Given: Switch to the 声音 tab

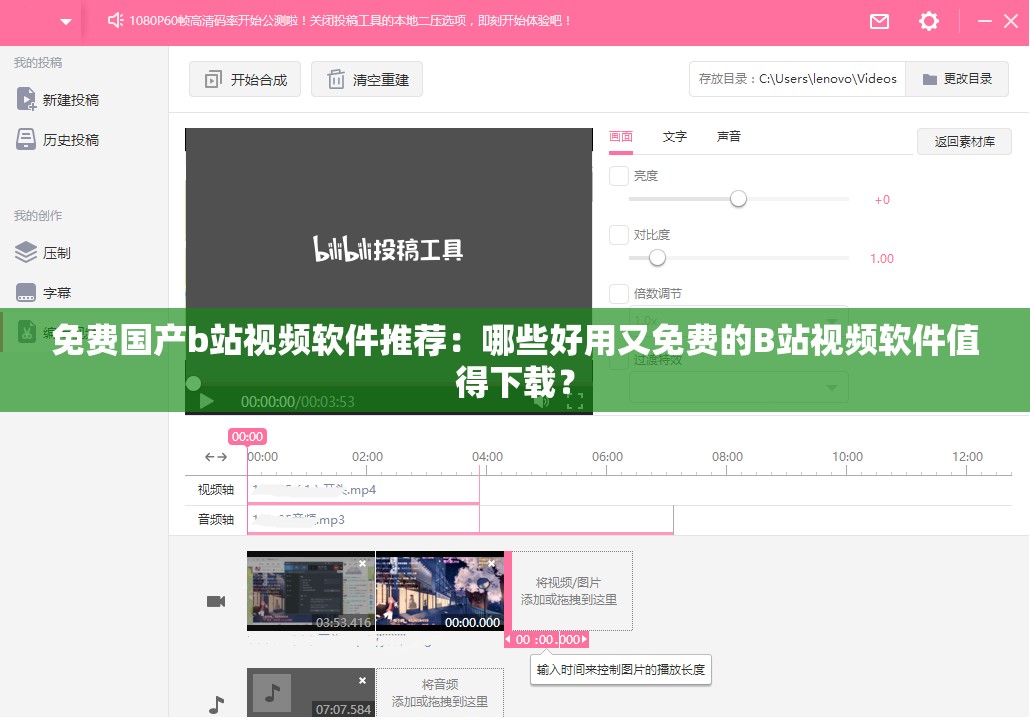Looking at the screenshot, I should pos(728,136).
